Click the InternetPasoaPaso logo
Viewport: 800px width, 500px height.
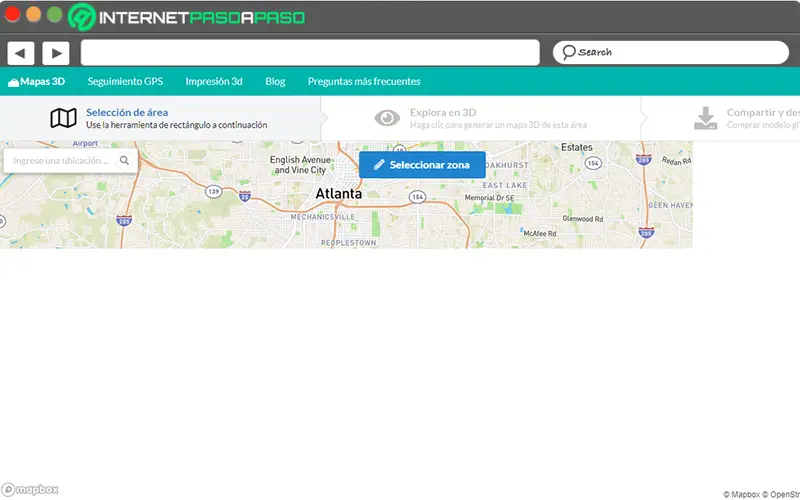click(187, 17)
